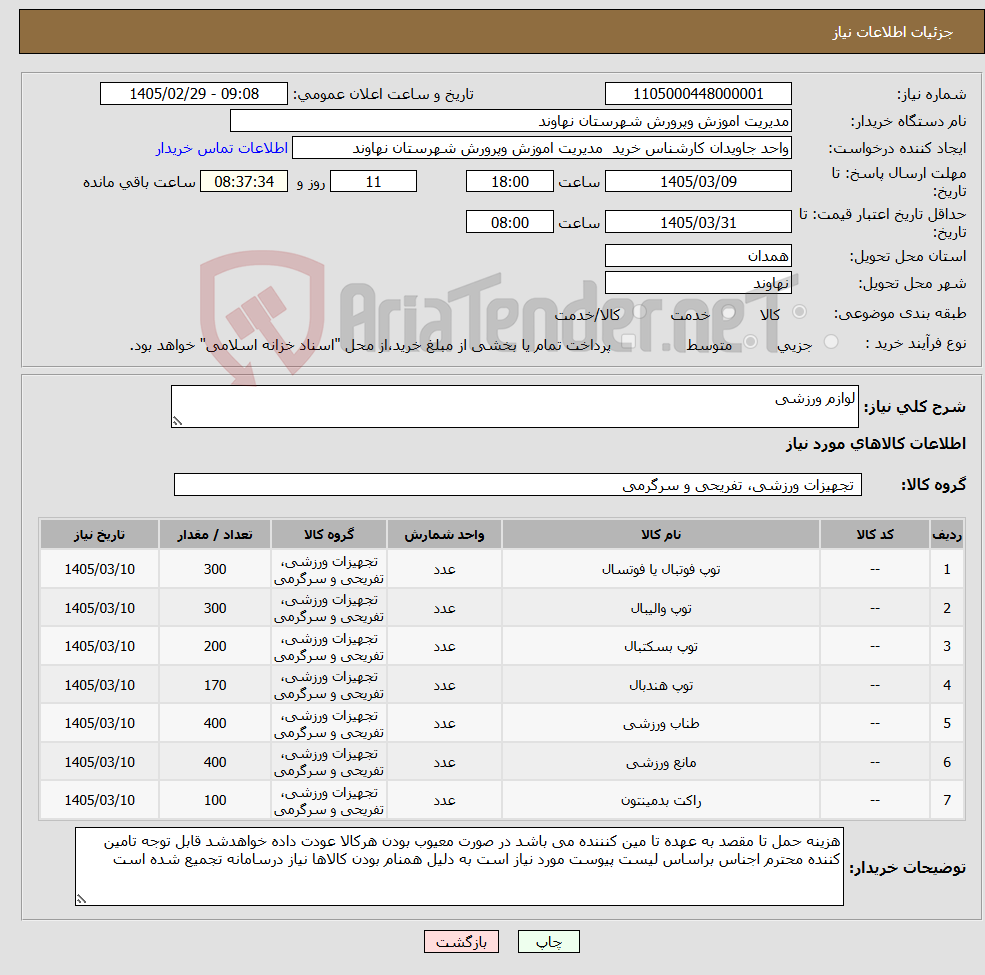Click quantity 300 in the توپ والیبال row
The image size is (985, 975).
(x=215, y=608)
